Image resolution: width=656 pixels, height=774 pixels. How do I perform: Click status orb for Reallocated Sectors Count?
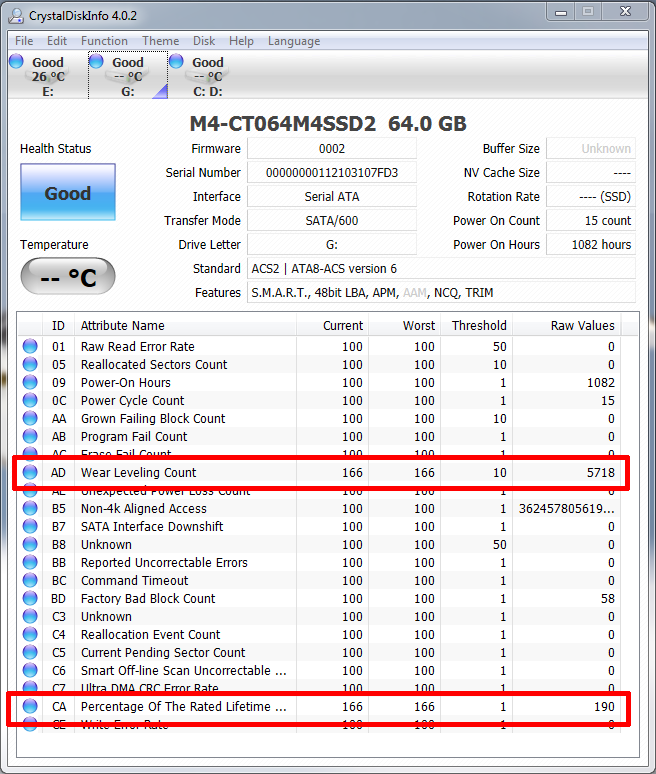click(30, 364)
